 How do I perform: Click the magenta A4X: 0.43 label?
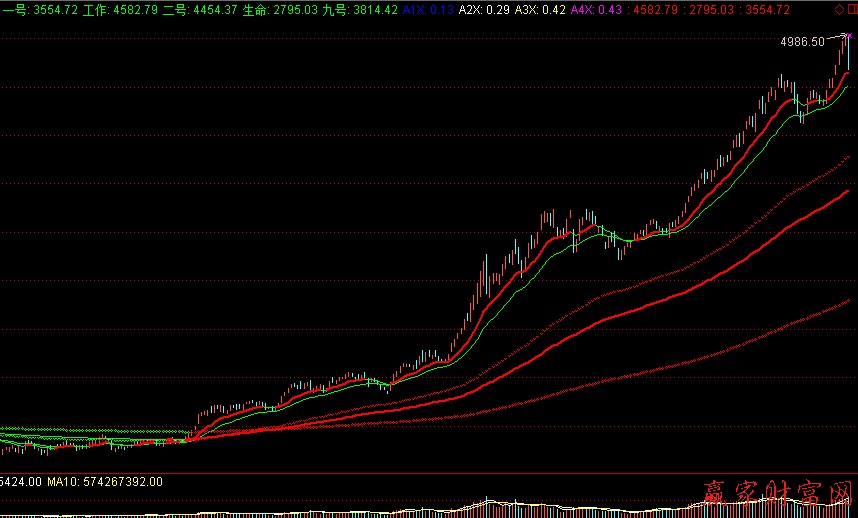pos(596,9)
